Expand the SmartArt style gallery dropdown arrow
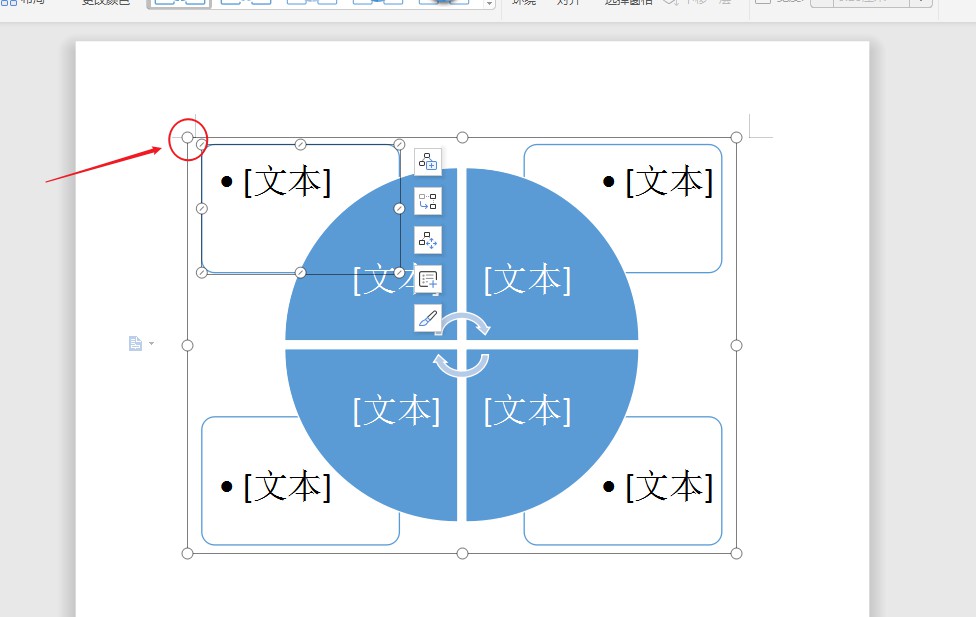The width and height of the screenshot is (976, 617). pos(487,5)
